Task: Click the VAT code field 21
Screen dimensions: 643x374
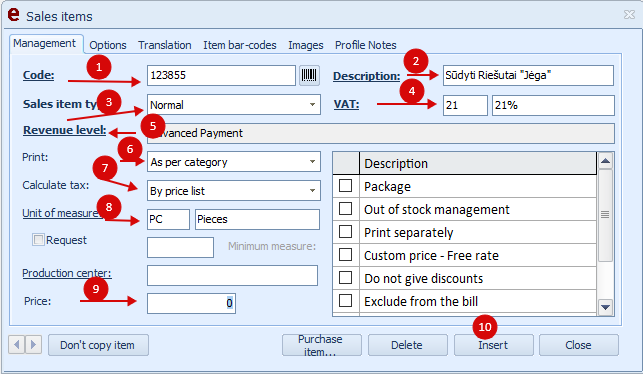Action: pyautogui.click(x=465, y=105)
